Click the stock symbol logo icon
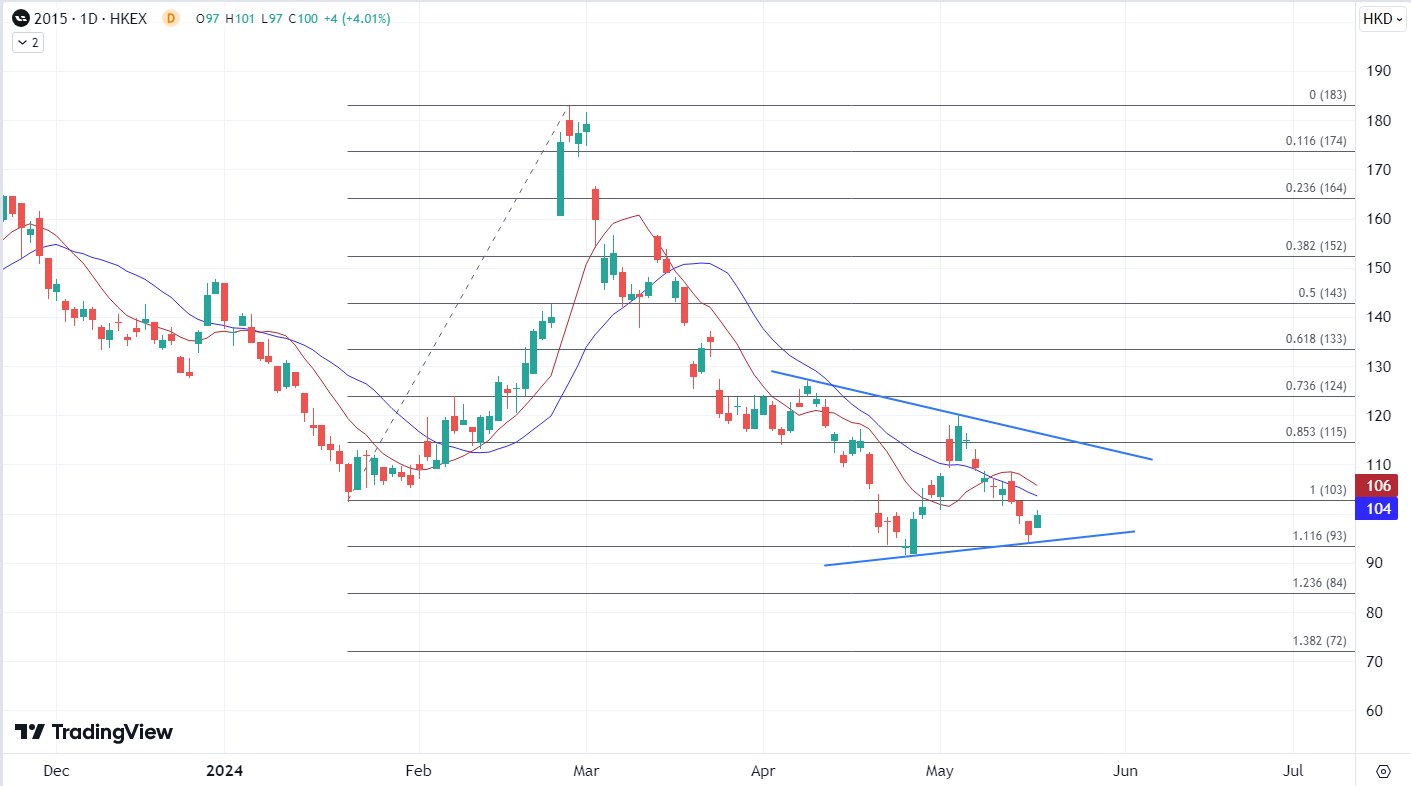This screenshot has height=786, width=1411. coord(20,18)
